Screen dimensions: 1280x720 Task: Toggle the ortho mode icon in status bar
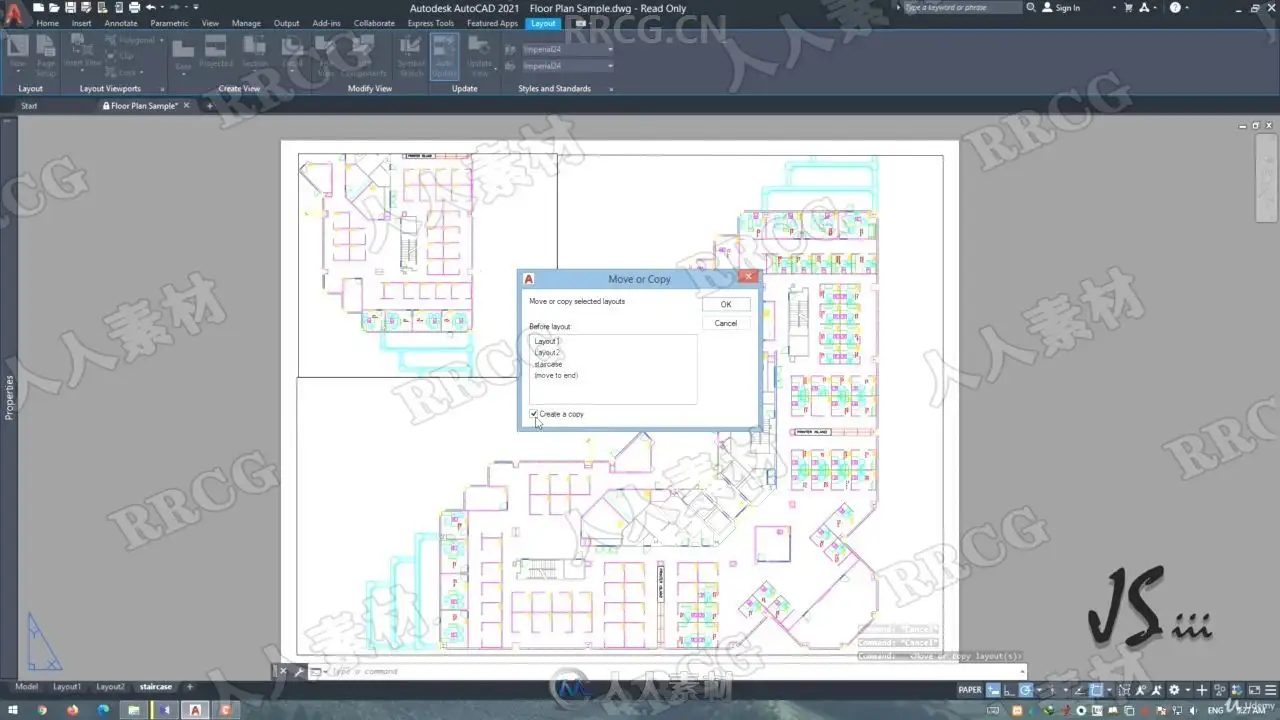[x=1010, y=690]
